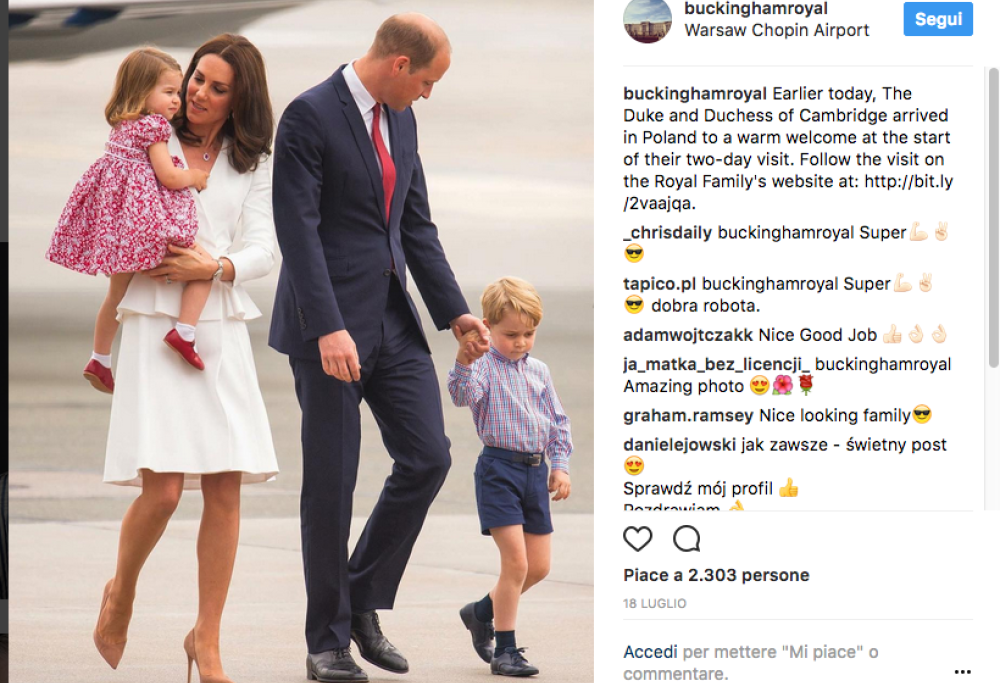Open the buckinghamroyal name in the caption

coord(695,94)
